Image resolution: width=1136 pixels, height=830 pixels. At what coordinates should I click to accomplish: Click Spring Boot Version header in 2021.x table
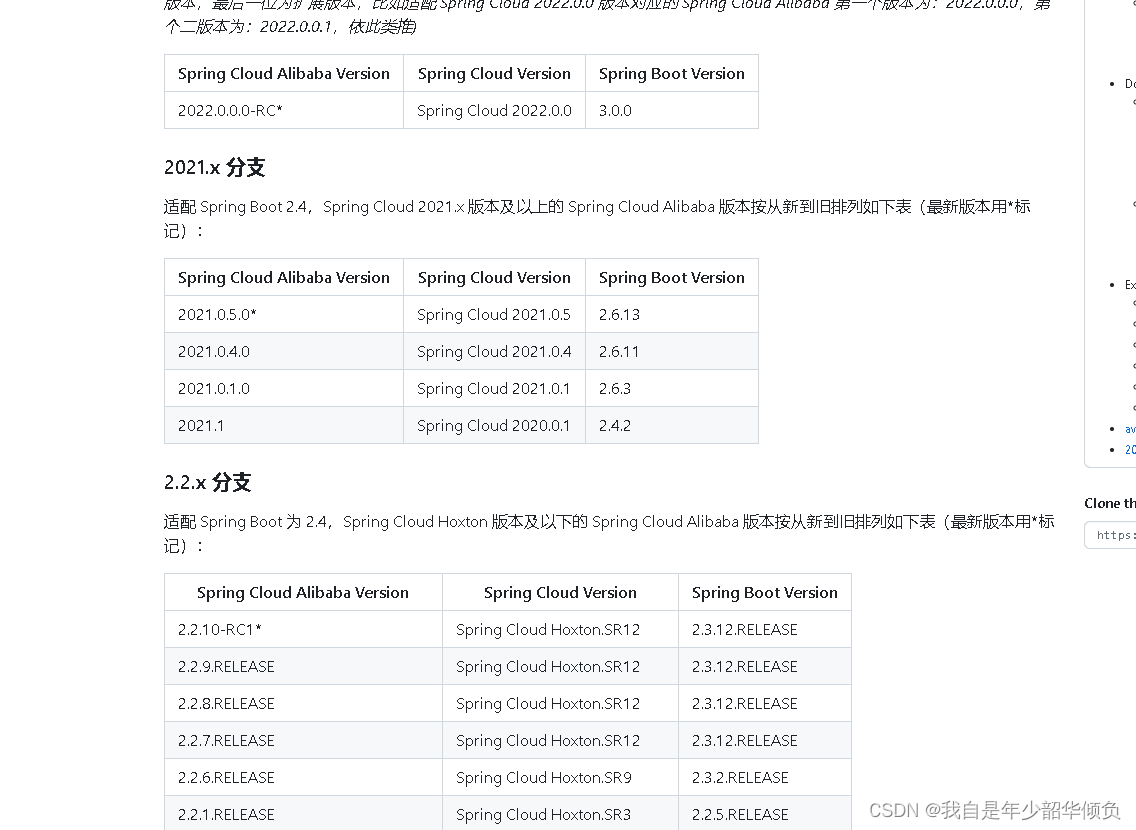(672, 277)
